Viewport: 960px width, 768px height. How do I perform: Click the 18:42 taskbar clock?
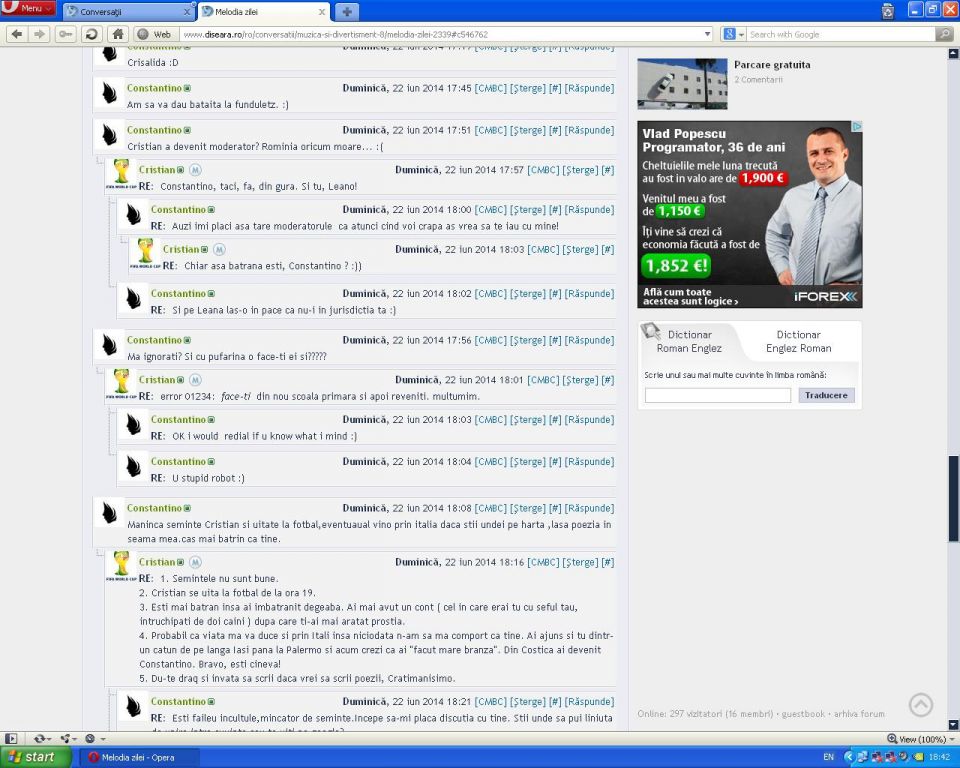939,758
